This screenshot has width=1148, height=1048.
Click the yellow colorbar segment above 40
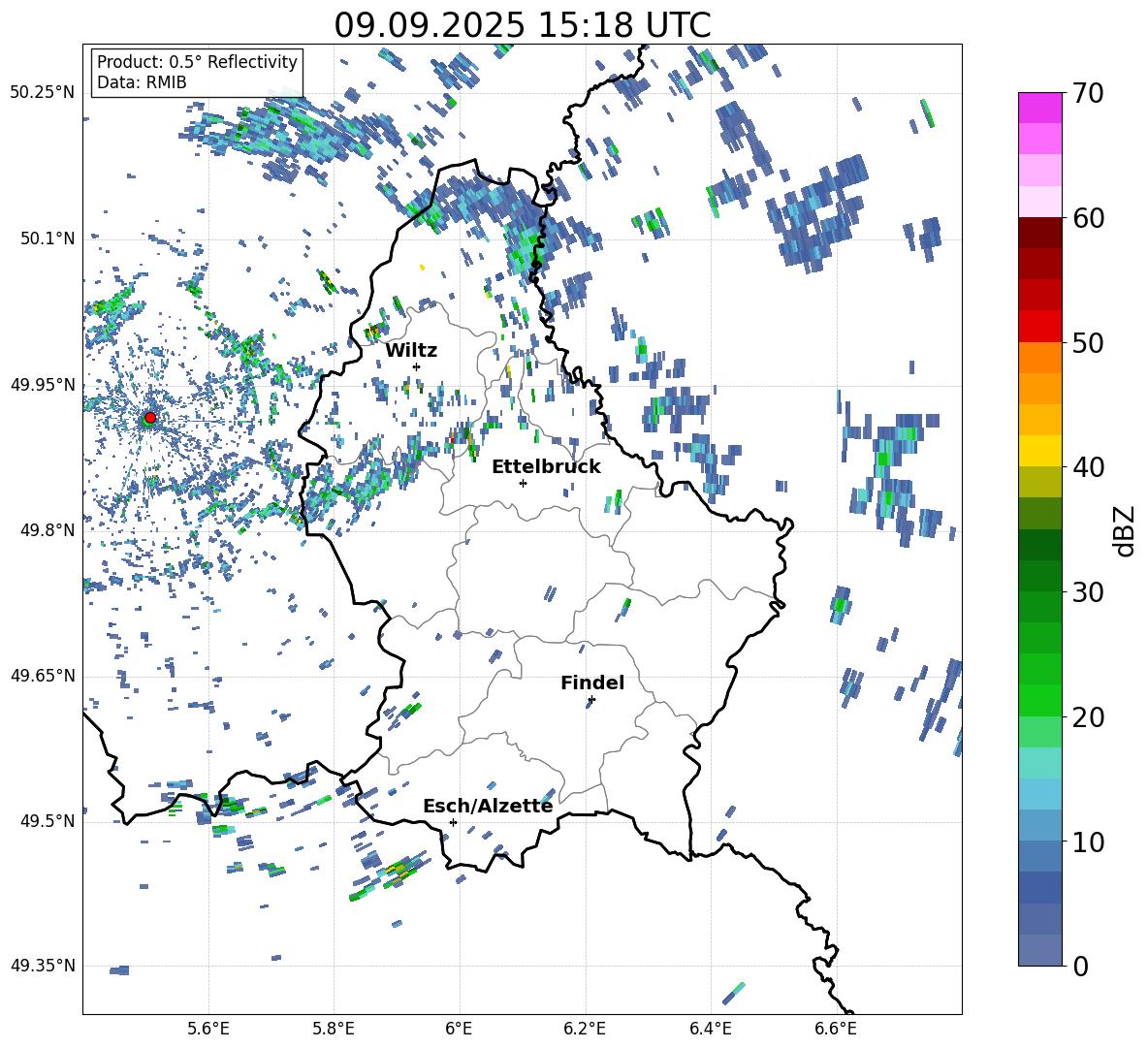1040,451
